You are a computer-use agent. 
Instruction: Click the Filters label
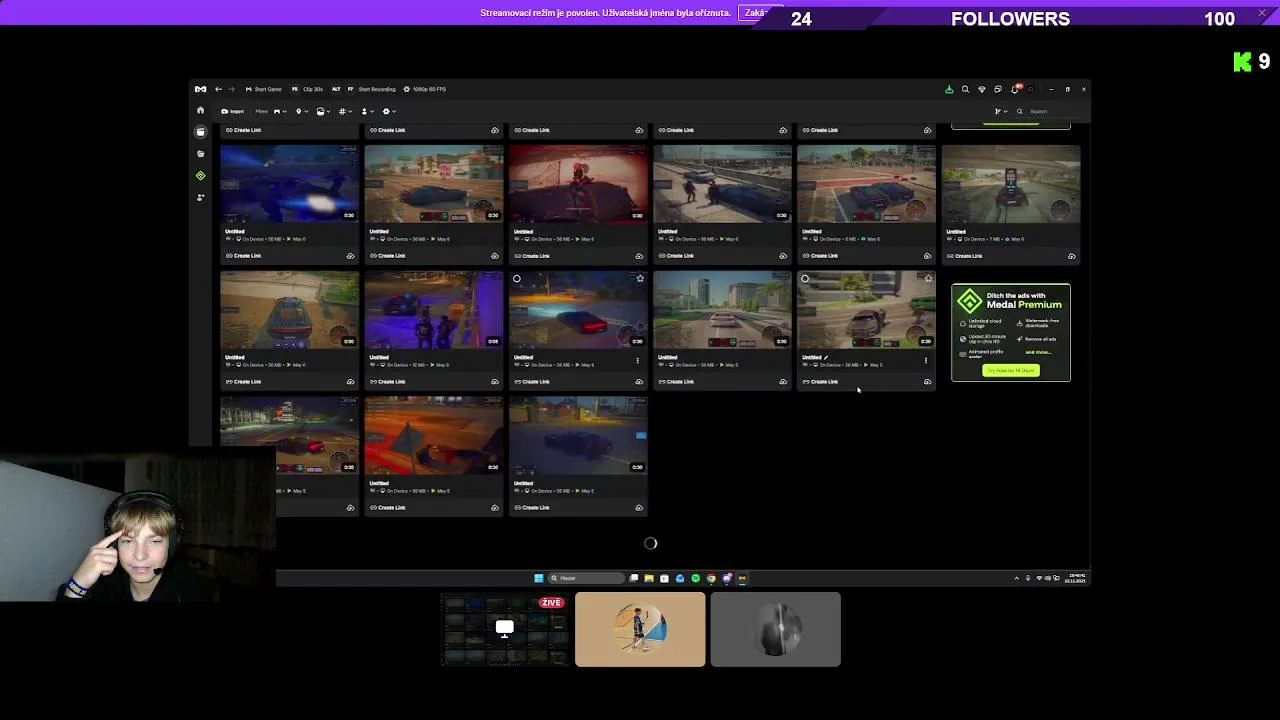(x=261, y=111)
